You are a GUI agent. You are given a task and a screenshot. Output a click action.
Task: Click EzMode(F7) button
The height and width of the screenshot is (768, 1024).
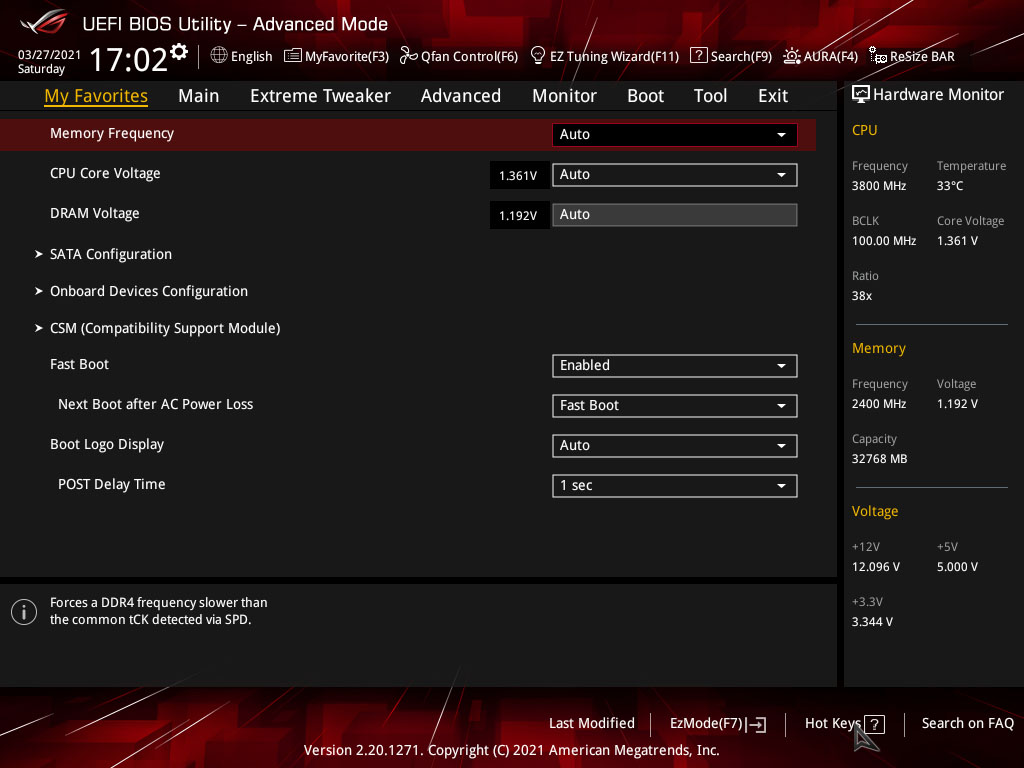[718, 724]
